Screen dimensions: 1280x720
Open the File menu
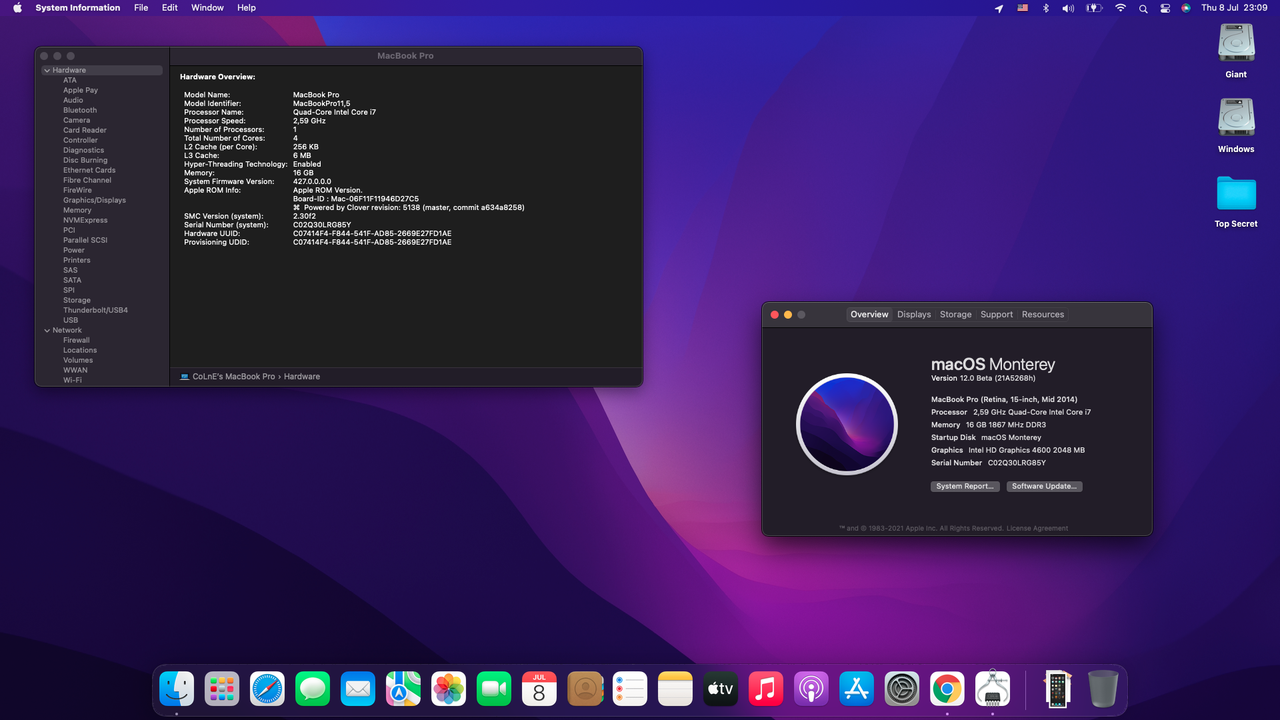pyautogui.click(x=141, y=8)
